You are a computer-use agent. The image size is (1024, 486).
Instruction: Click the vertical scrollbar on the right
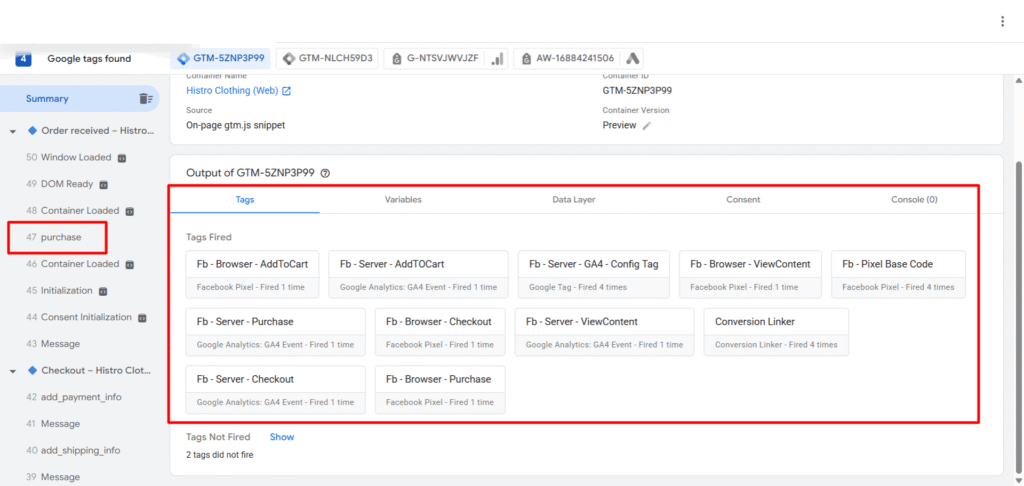click(1017, 300)
